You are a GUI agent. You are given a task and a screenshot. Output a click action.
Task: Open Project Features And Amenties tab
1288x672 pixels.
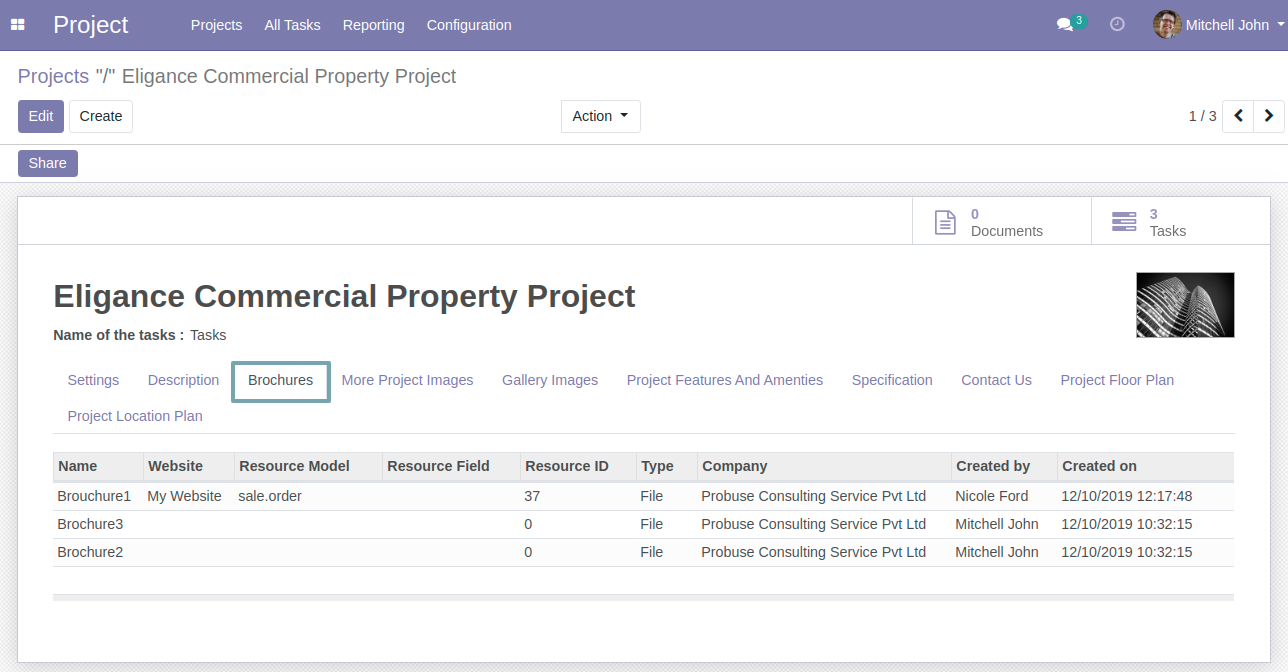pyautogui.click(x=725, y=380)
